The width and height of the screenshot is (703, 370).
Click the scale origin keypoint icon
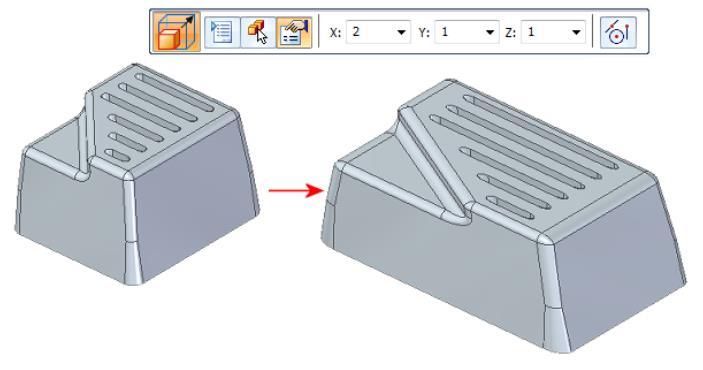tap(618, 32)
